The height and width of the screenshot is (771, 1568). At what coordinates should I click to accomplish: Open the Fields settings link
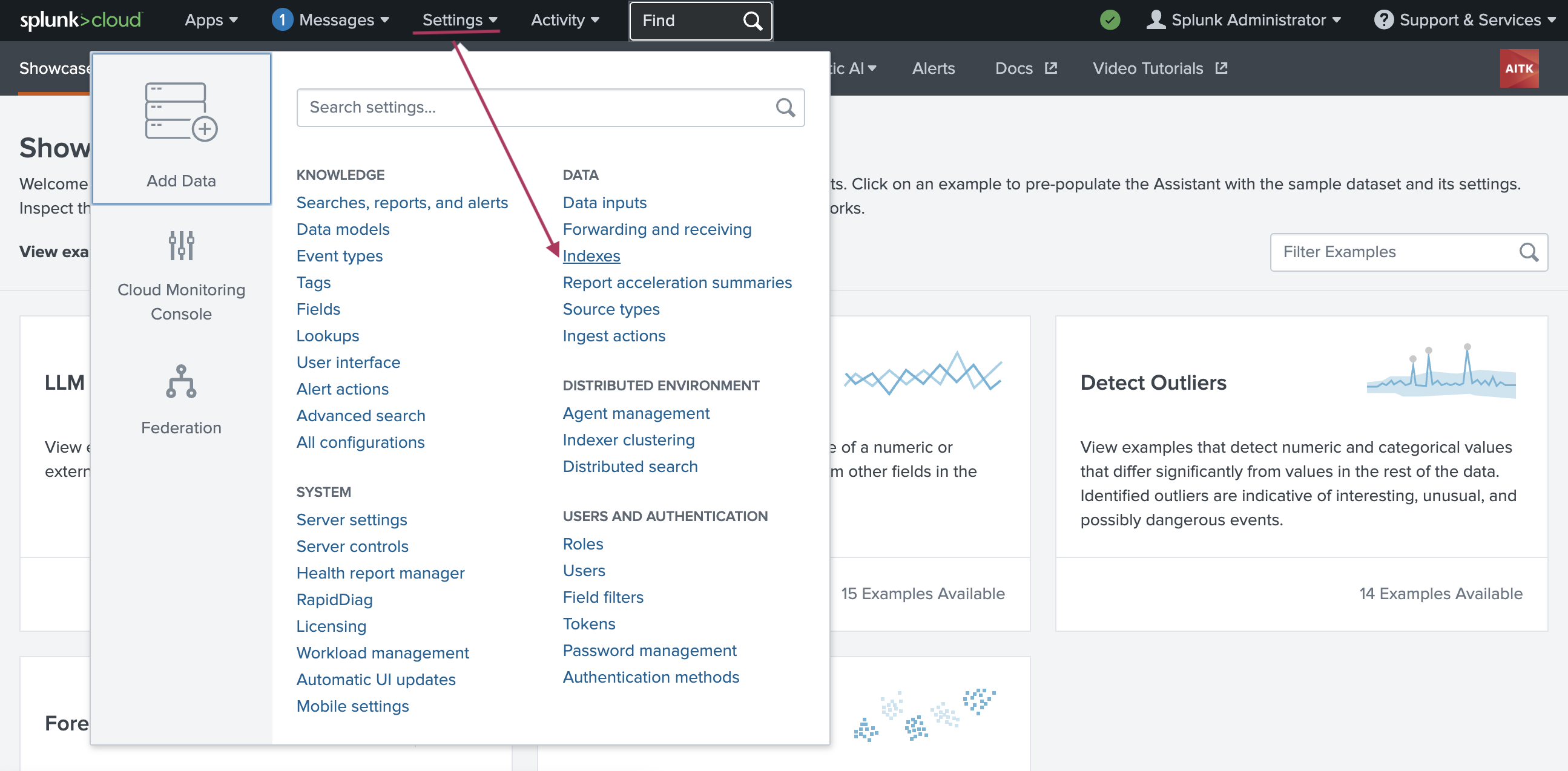click(x=318, y=309)
